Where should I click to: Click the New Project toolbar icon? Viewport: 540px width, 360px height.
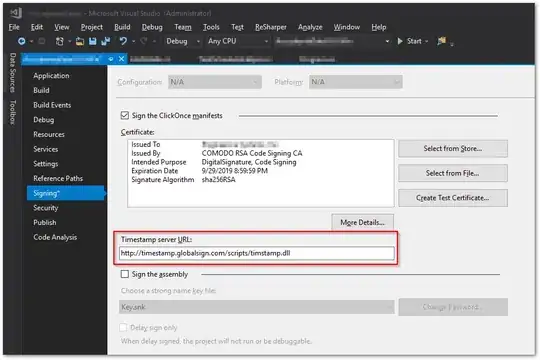[x=60, y=42]
